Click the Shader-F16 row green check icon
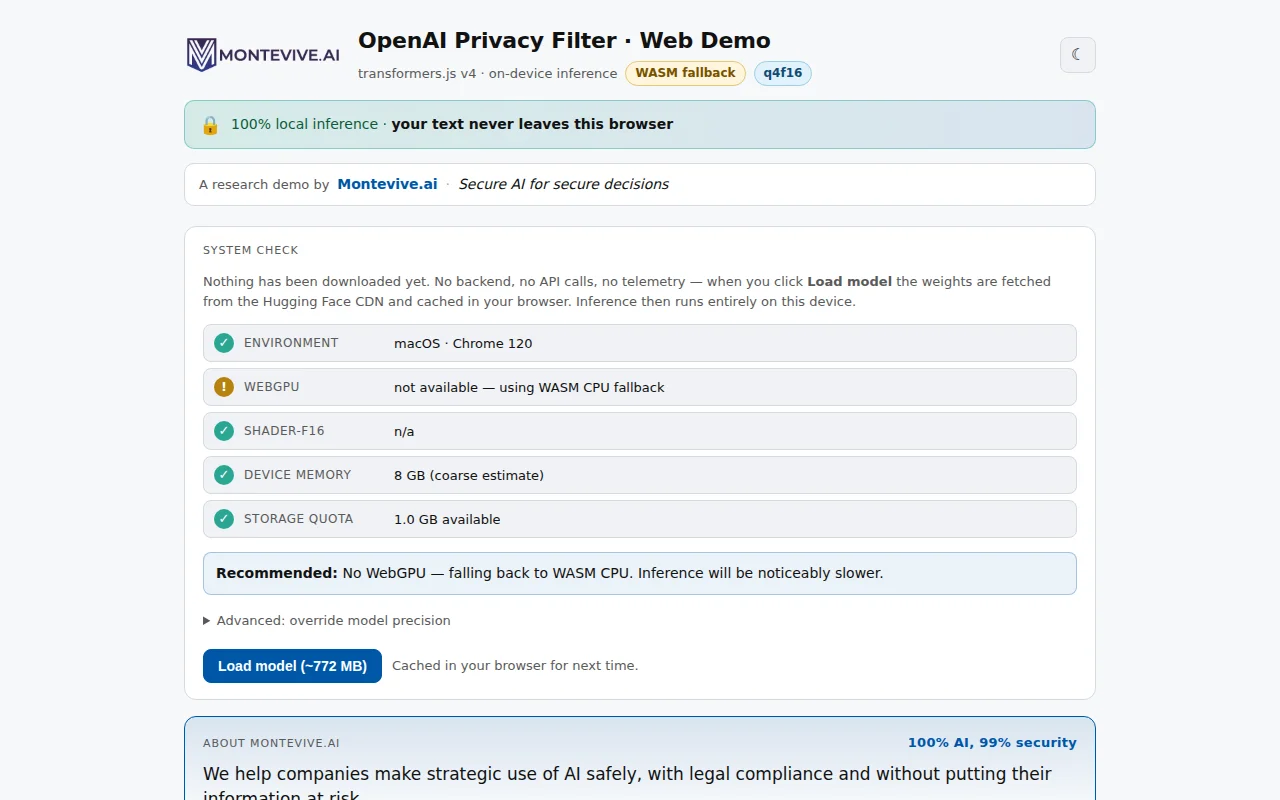 224,431
